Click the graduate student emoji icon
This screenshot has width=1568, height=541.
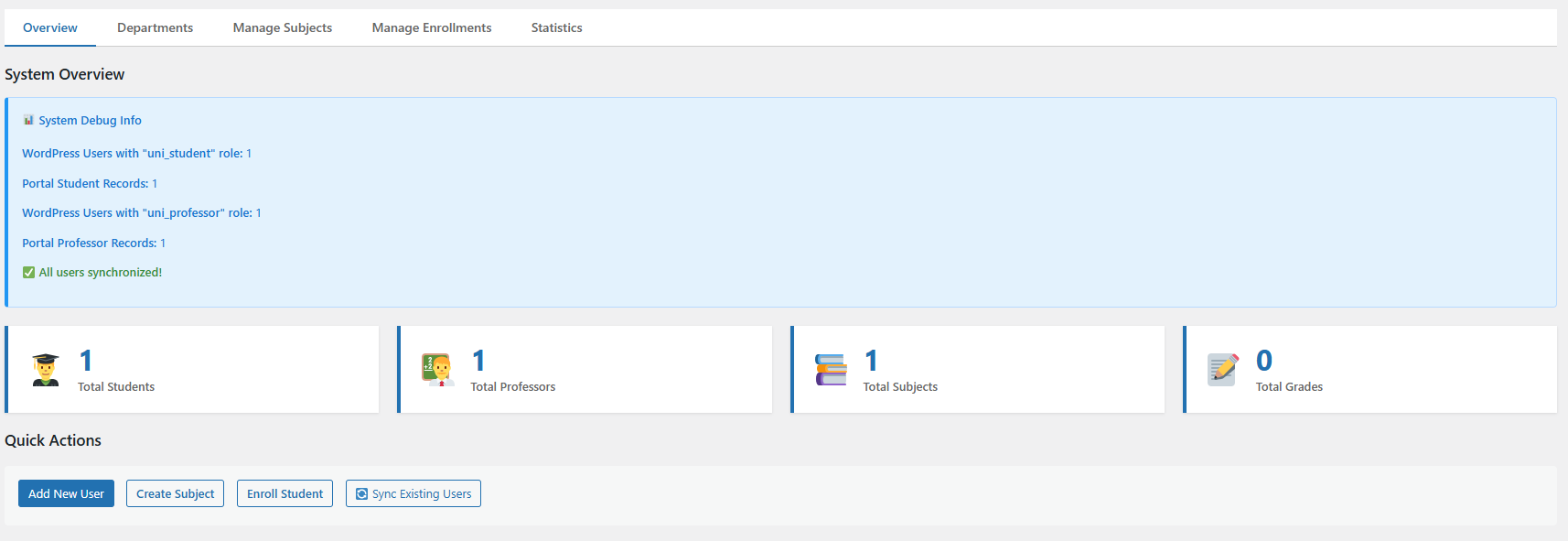[45, 370]
